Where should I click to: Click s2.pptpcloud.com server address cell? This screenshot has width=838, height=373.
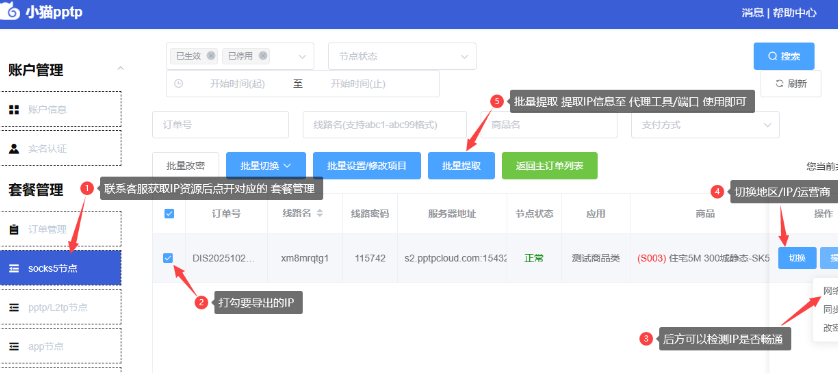coord(456,258)
